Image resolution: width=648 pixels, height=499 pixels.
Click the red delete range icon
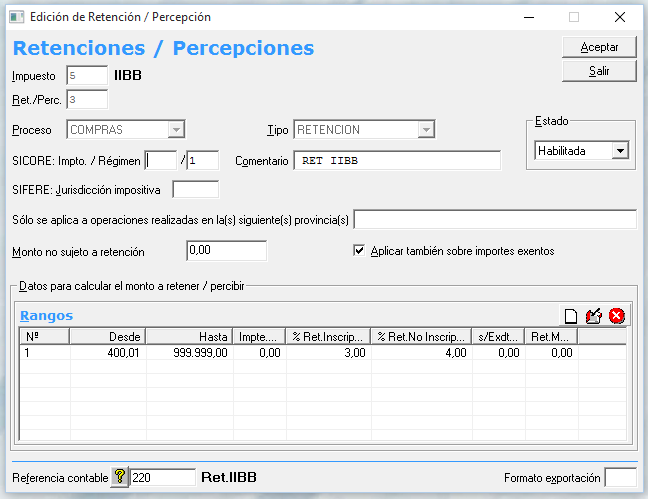click(x=616, y=316)
